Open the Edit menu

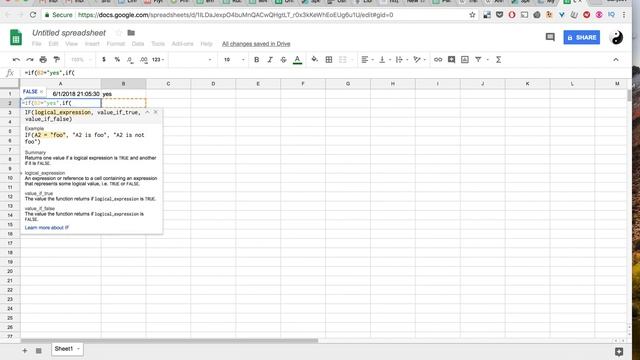(53, 44)
